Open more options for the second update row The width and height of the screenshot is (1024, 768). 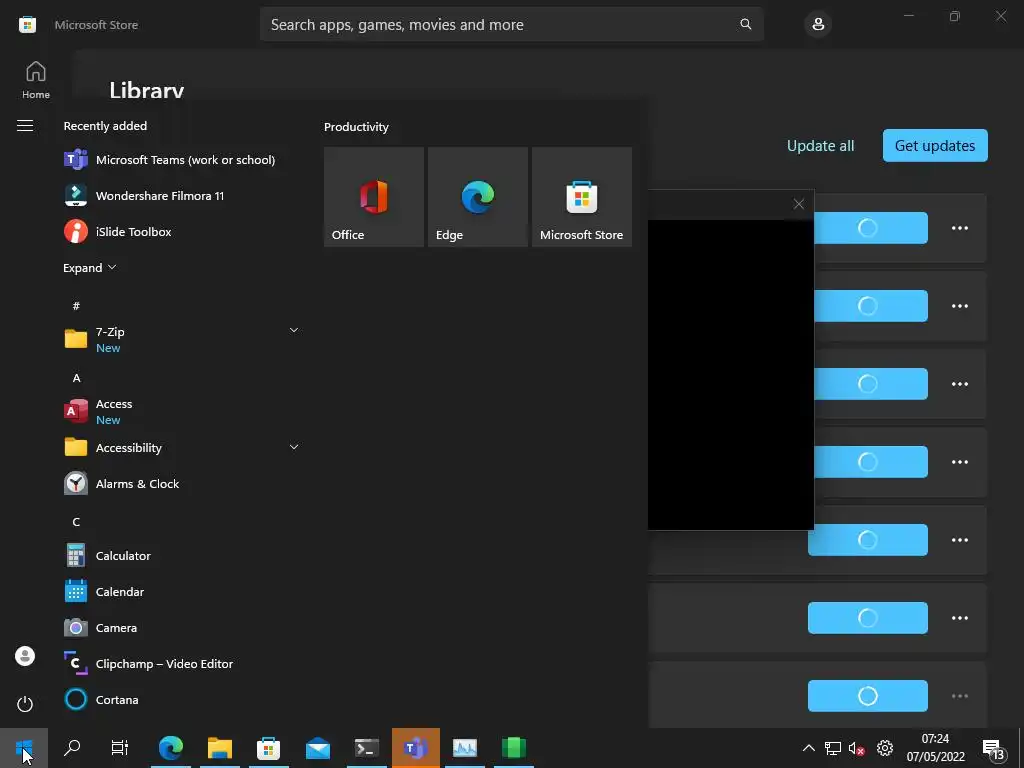pos(959,306)
